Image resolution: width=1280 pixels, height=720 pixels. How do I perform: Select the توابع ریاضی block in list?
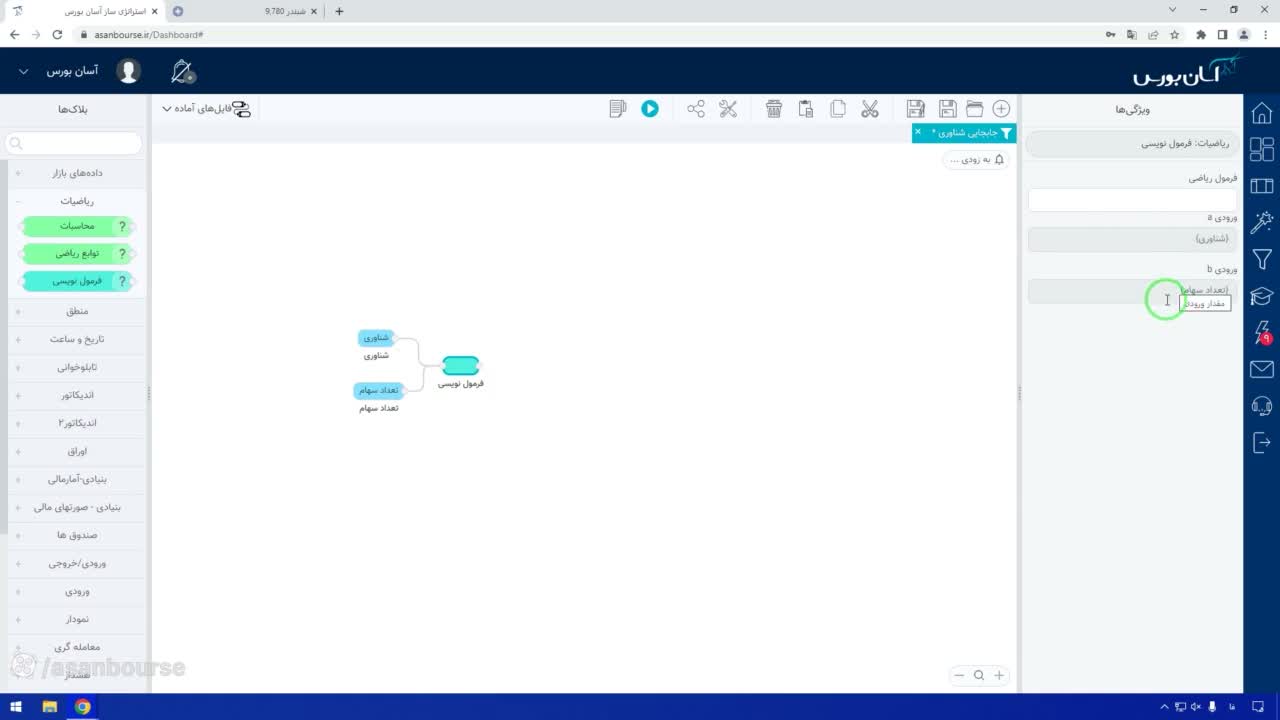pyautogui.click(x=78, y=254)
